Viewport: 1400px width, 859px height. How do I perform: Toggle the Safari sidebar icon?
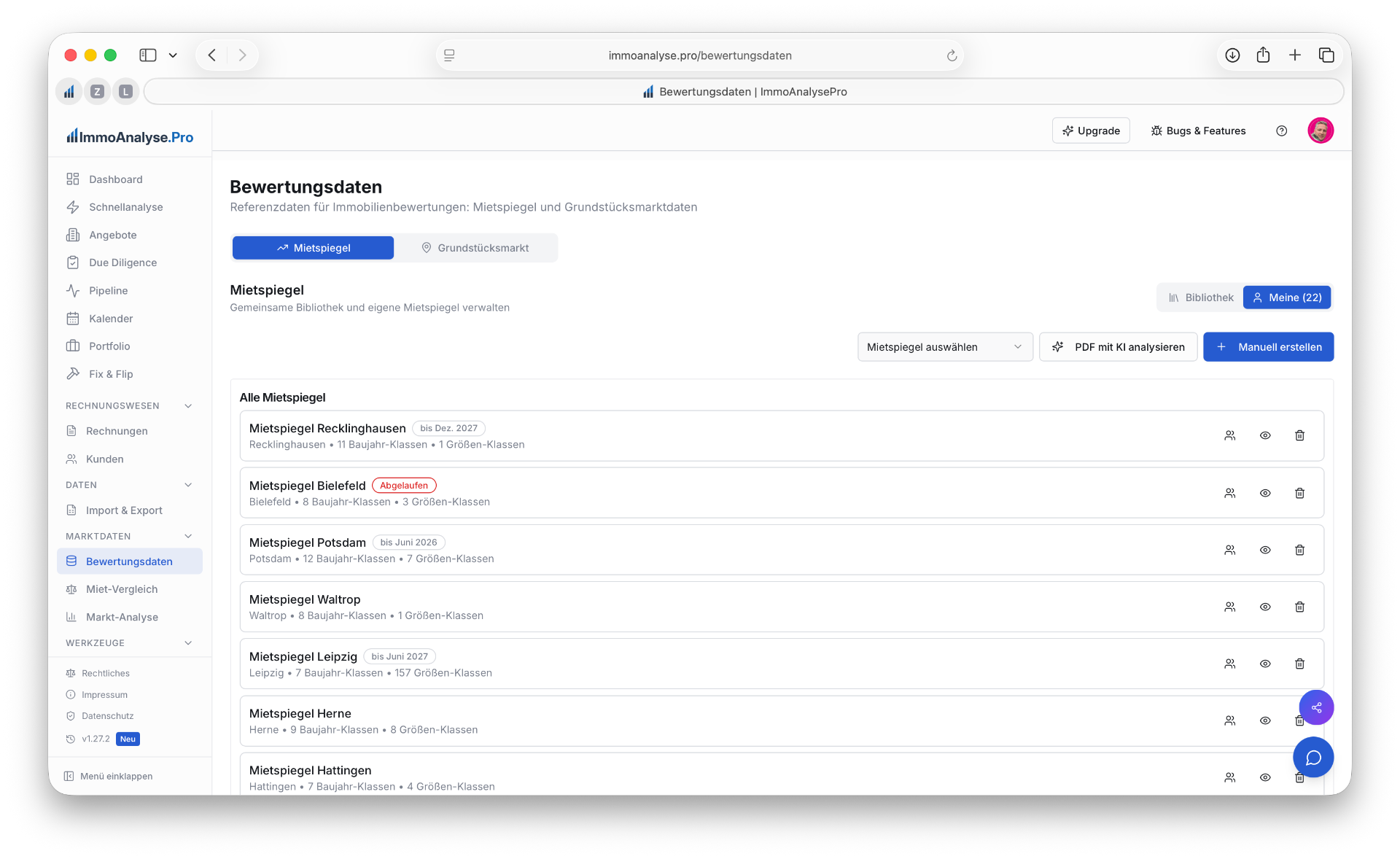(148, 55)
